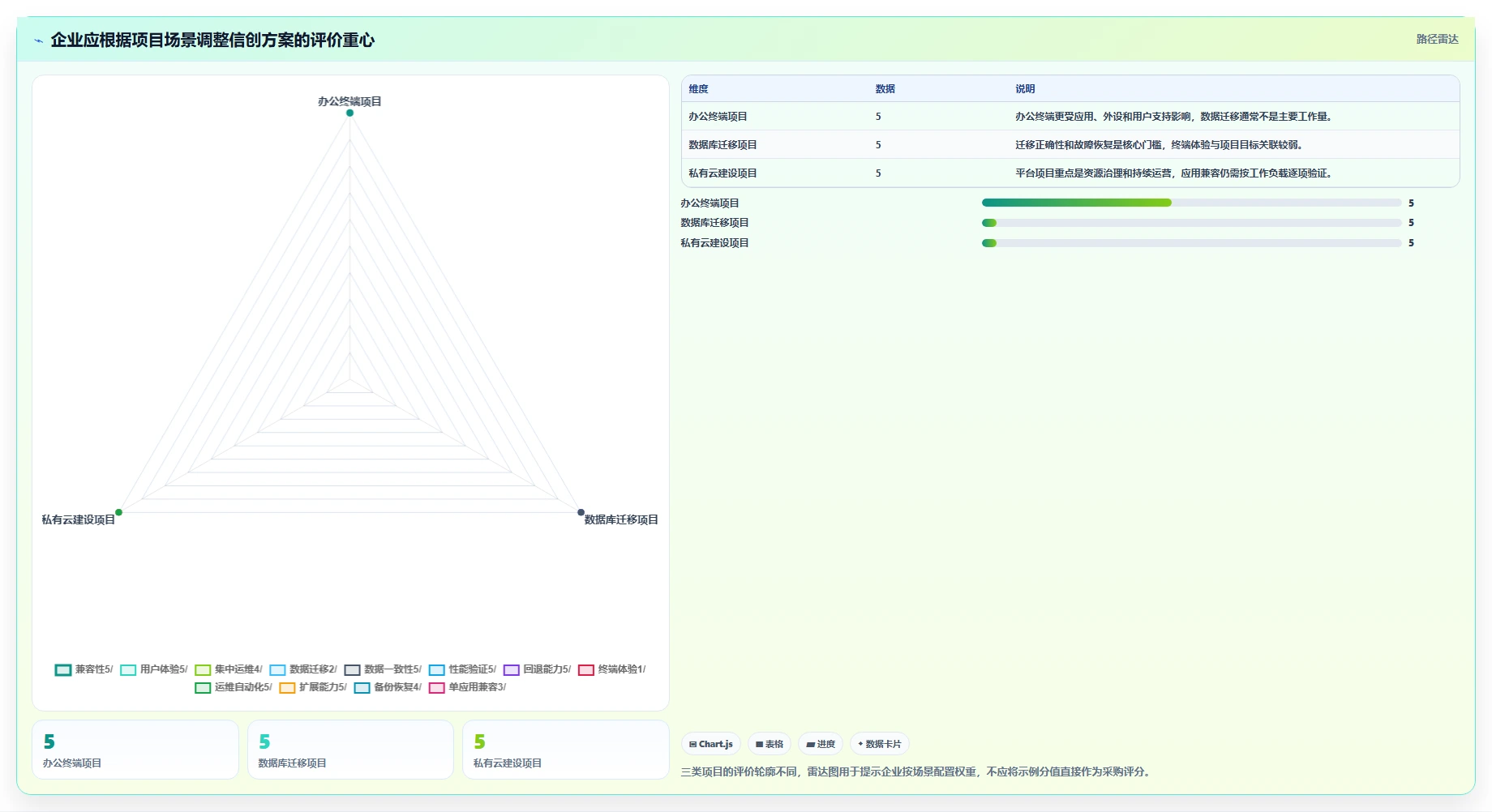
Task: Click the Chart.js chip icon
Action: (x=692, y=744)
